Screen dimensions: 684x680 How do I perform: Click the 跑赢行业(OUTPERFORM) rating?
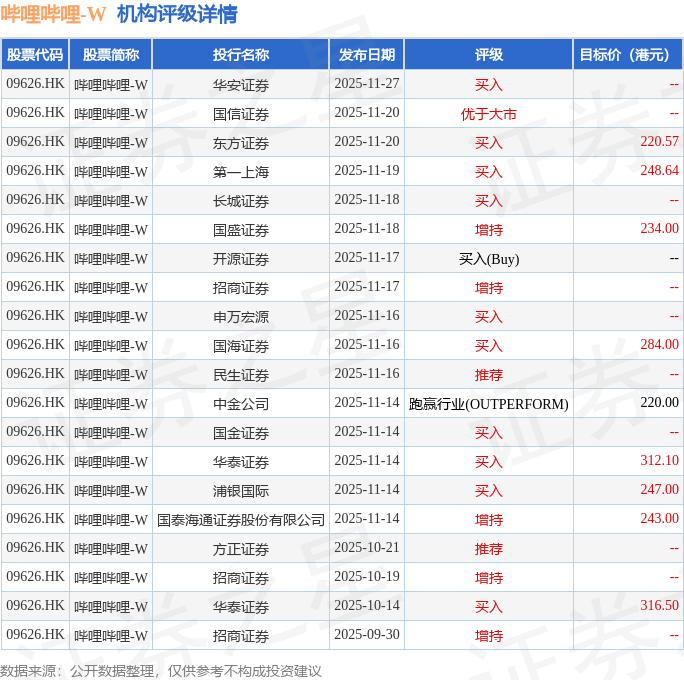coord(489,404)
